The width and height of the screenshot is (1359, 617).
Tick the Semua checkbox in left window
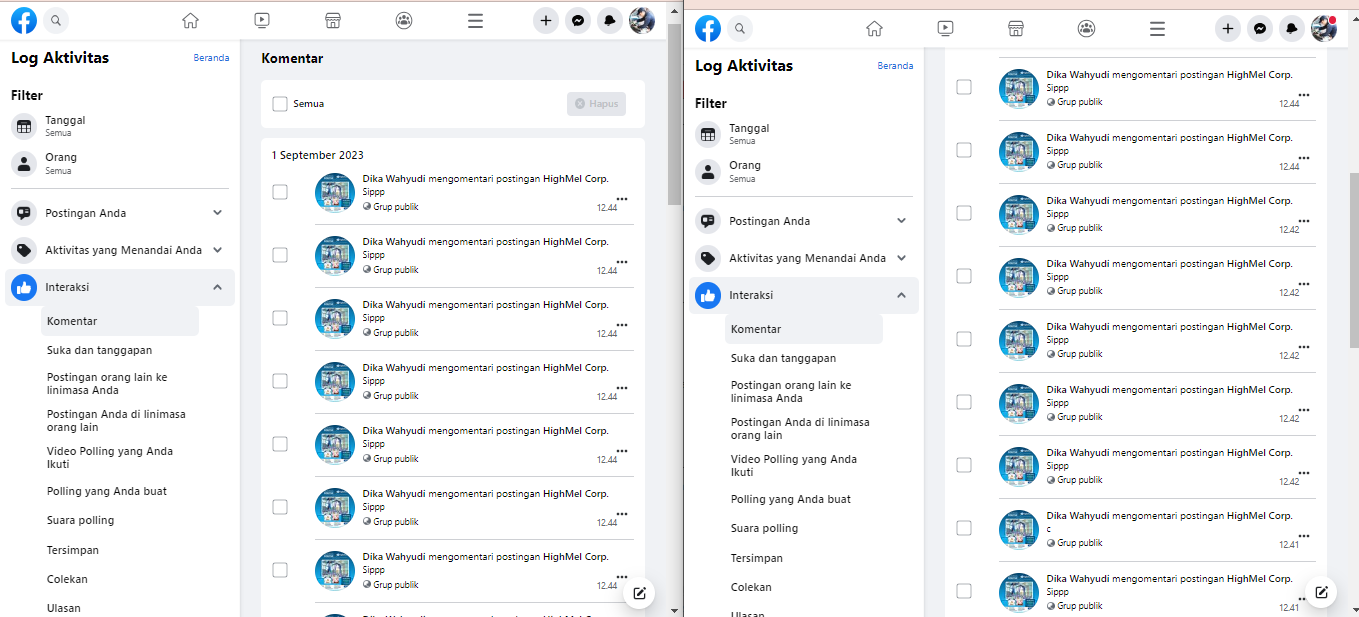click(x=280, y=104)
